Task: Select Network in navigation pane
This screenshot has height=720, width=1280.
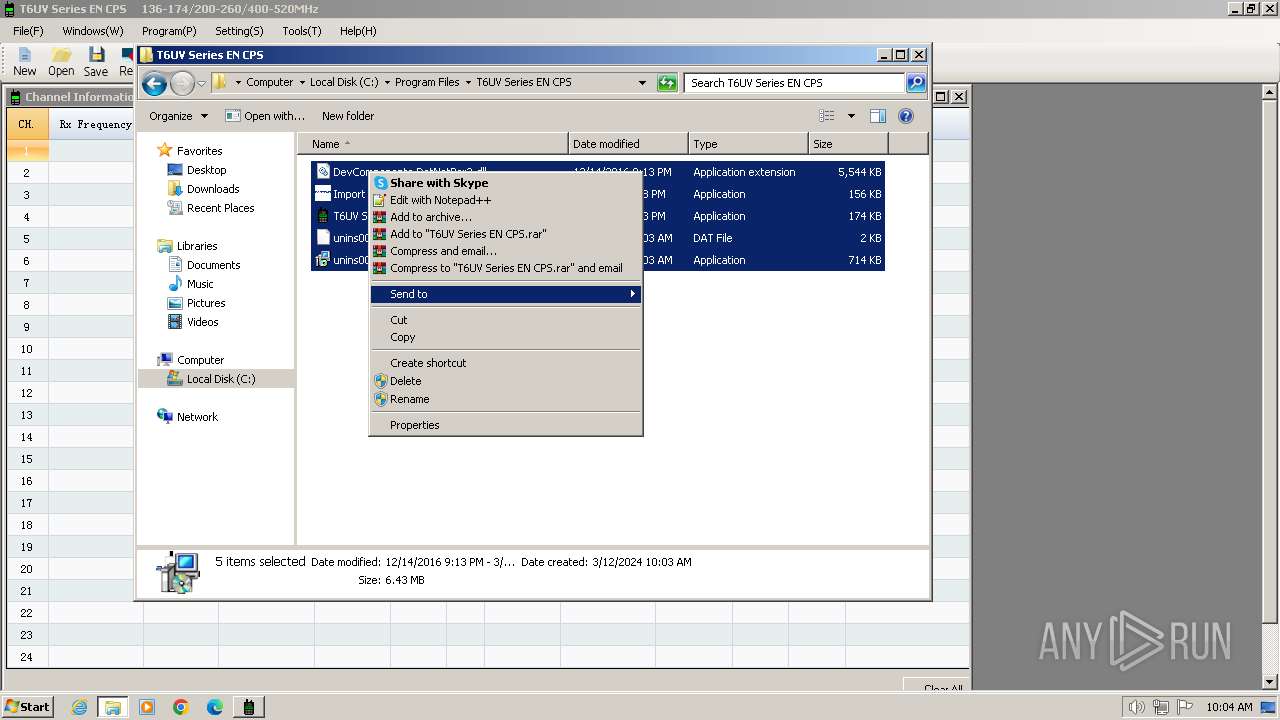Action: coord(197,417)
